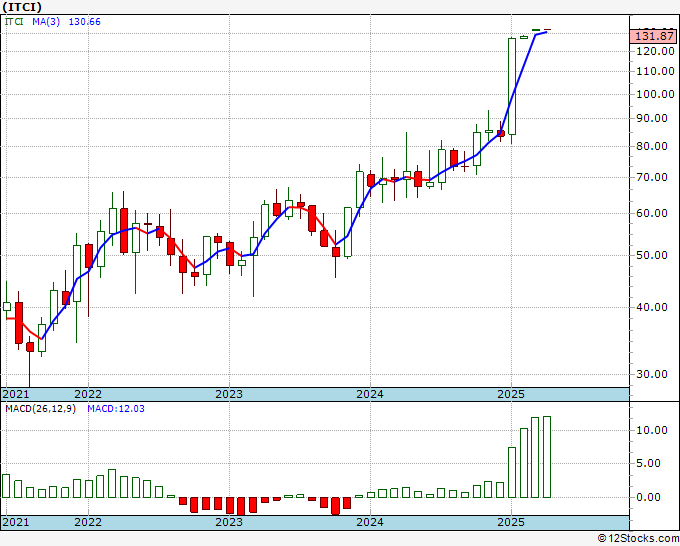680x546 pixels.
Task: Click the 12Stocks.com copyright link
Action: pos(638,539)
